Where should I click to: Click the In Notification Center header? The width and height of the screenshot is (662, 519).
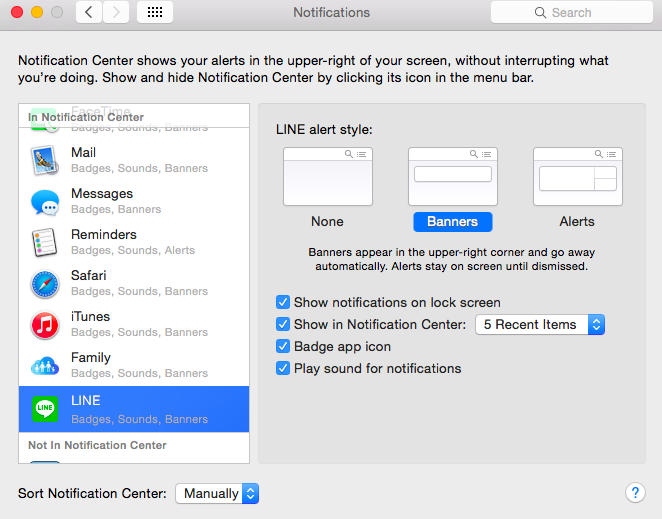(86, 117)
